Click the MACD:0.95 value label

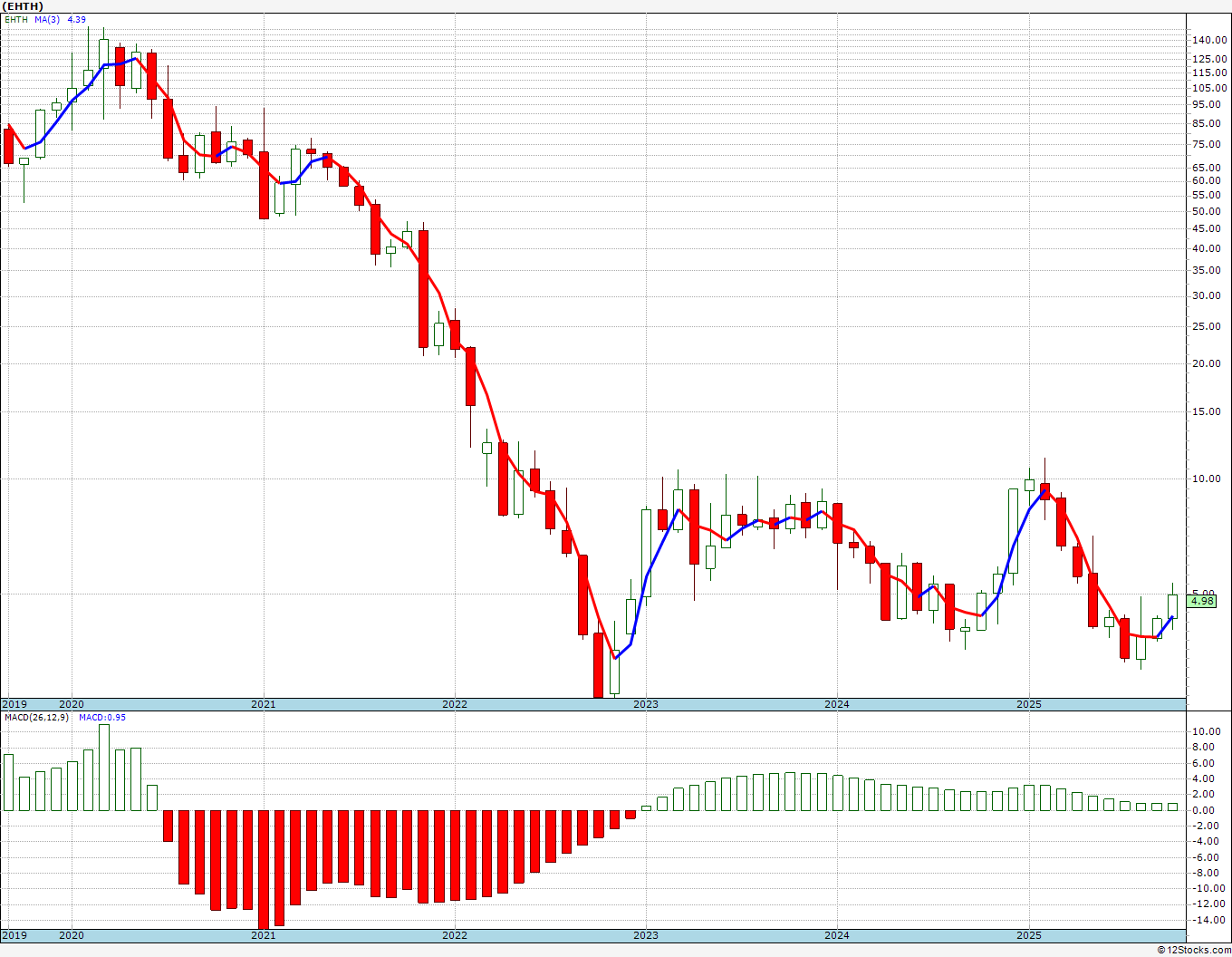click(101, 717)
